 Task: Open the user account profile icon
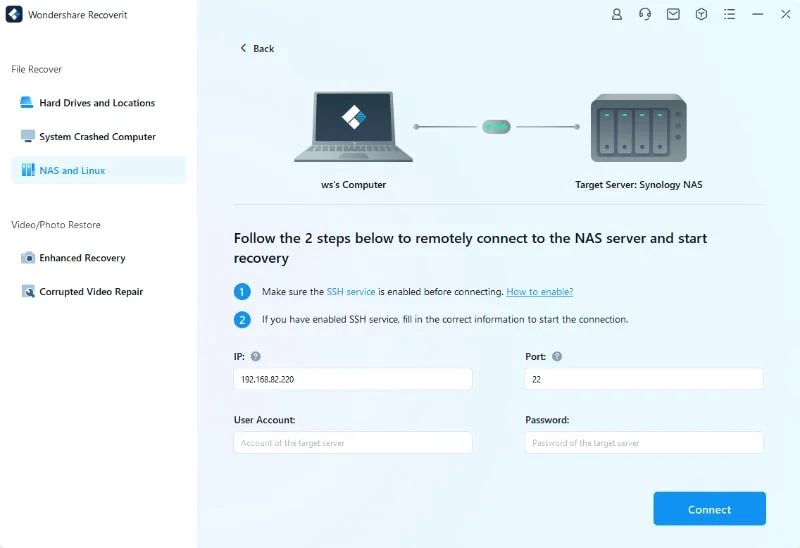coord(617,14)
